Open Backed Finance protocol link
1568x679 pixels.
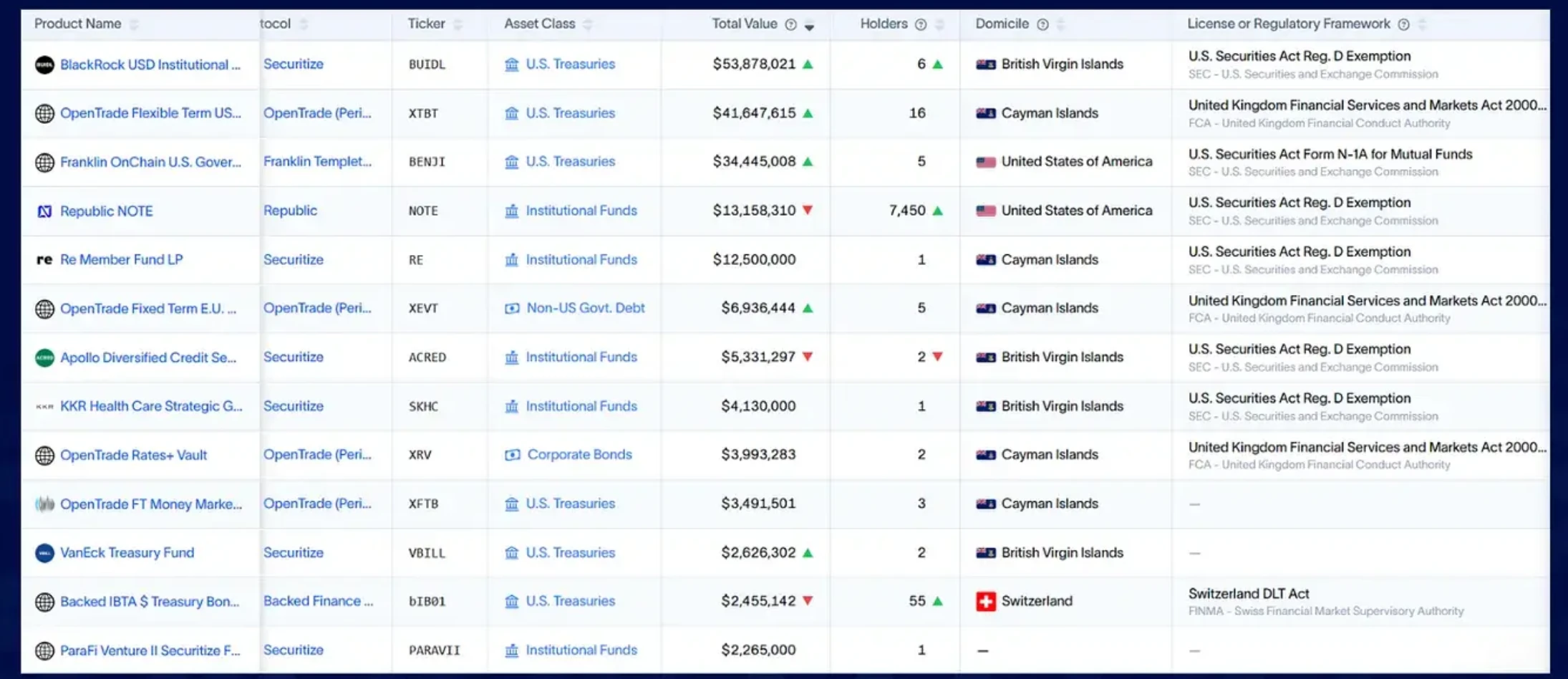pyautogui.click(x=318, y=602)
